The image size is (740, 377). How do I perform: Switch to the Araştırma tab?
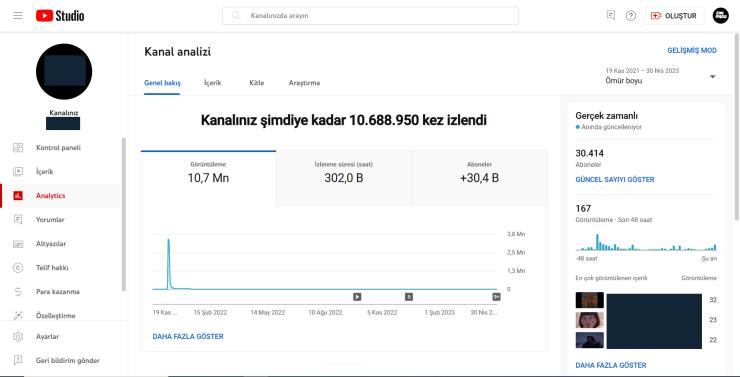point(304,83)
